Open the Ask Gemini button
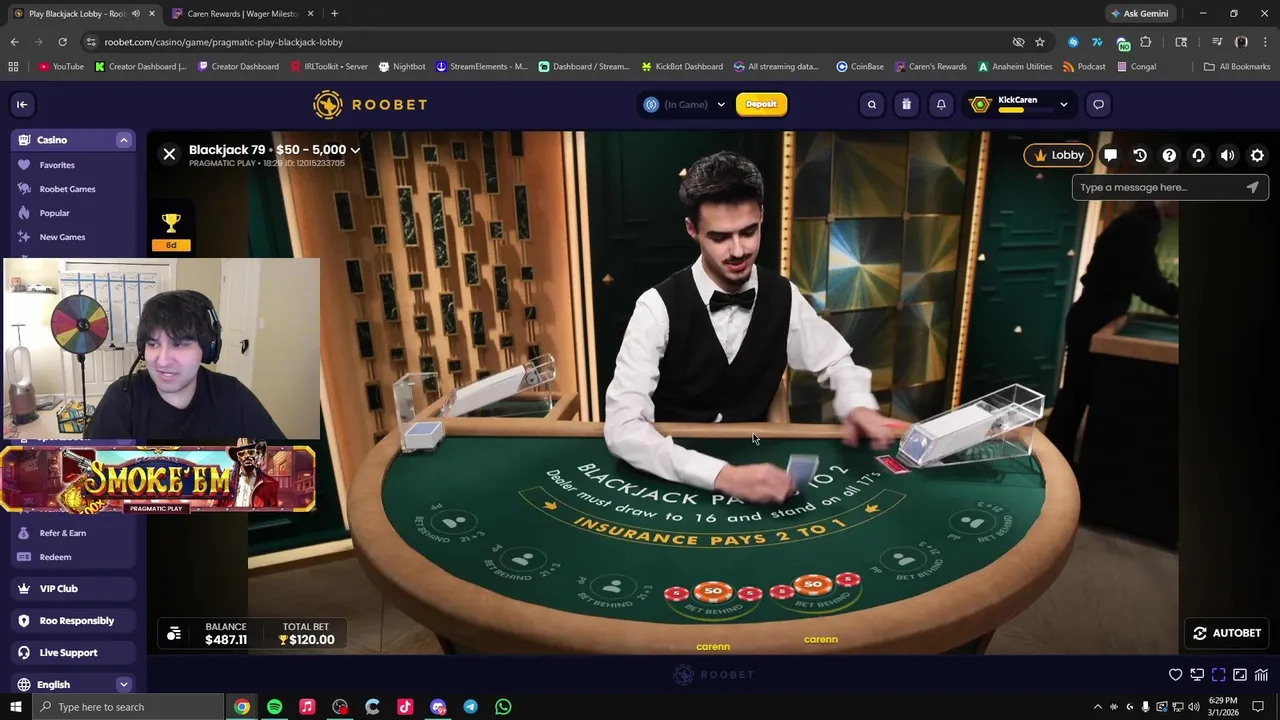 [1139, 14]
